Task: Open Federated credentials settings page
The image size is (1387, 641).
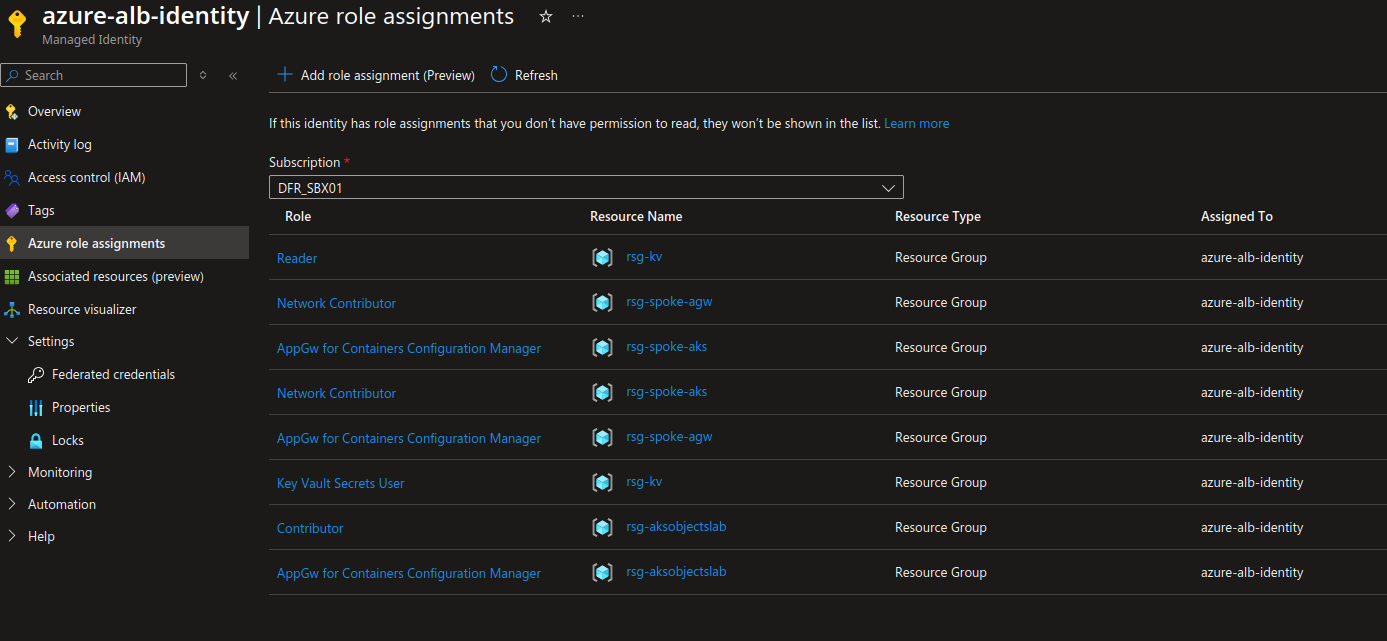Action: (113, 374)
